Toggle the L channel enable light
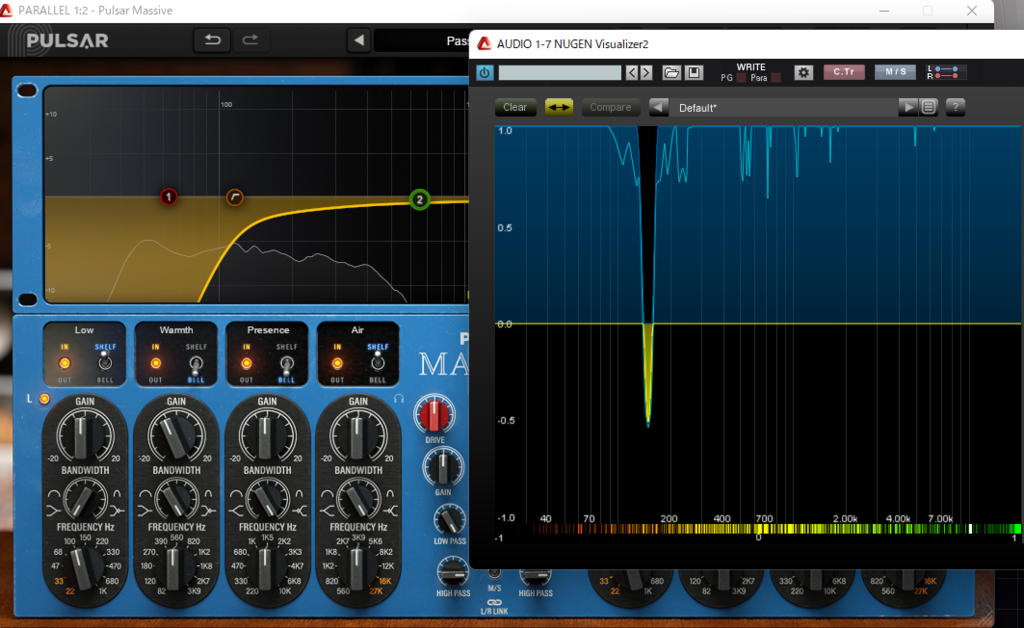Image resolution: width=1024 pixels, height=628 pixels. pyautogui.click(x=44, y=398)
